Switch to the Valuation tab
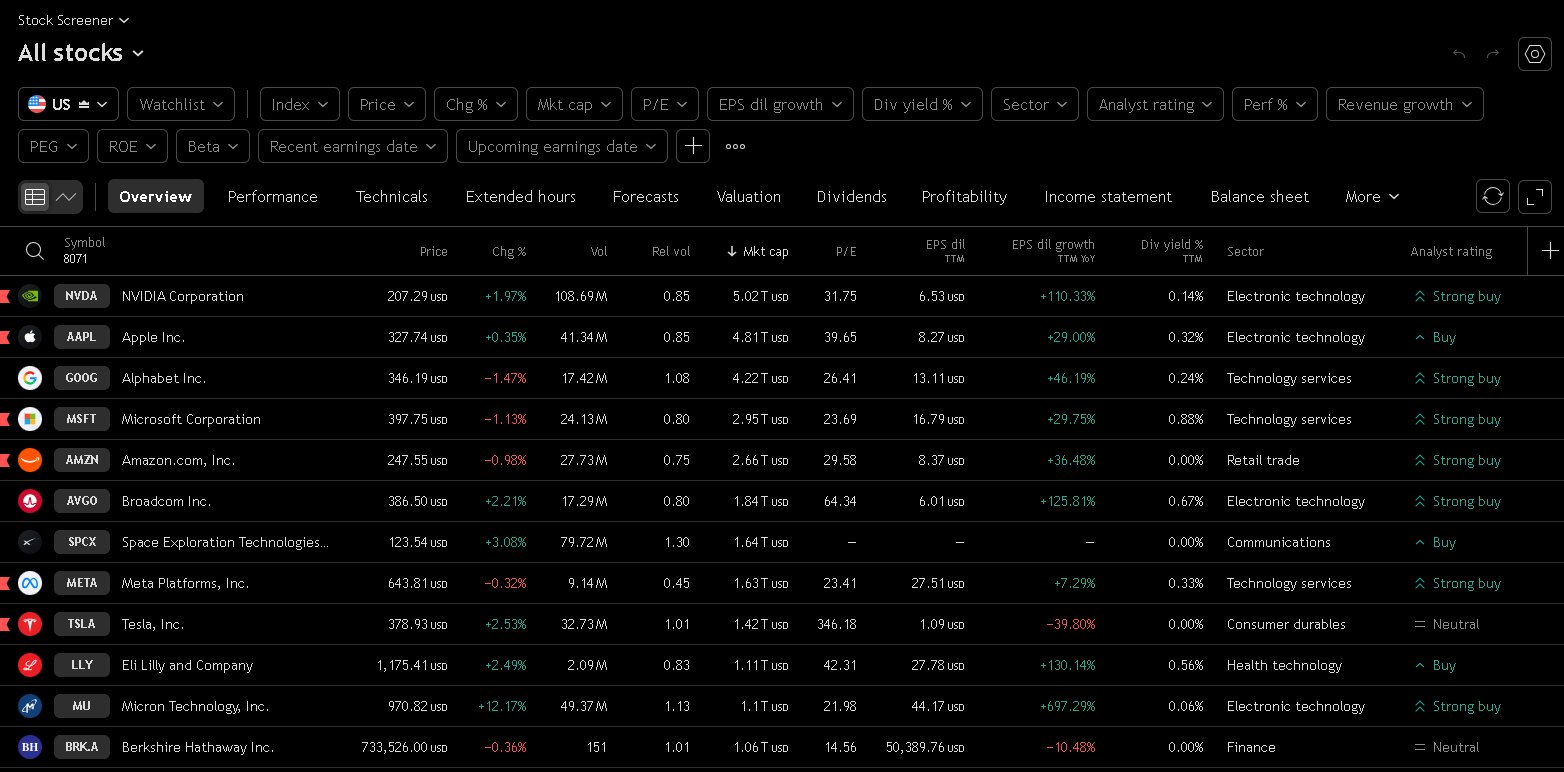 (x=749, y=196)
